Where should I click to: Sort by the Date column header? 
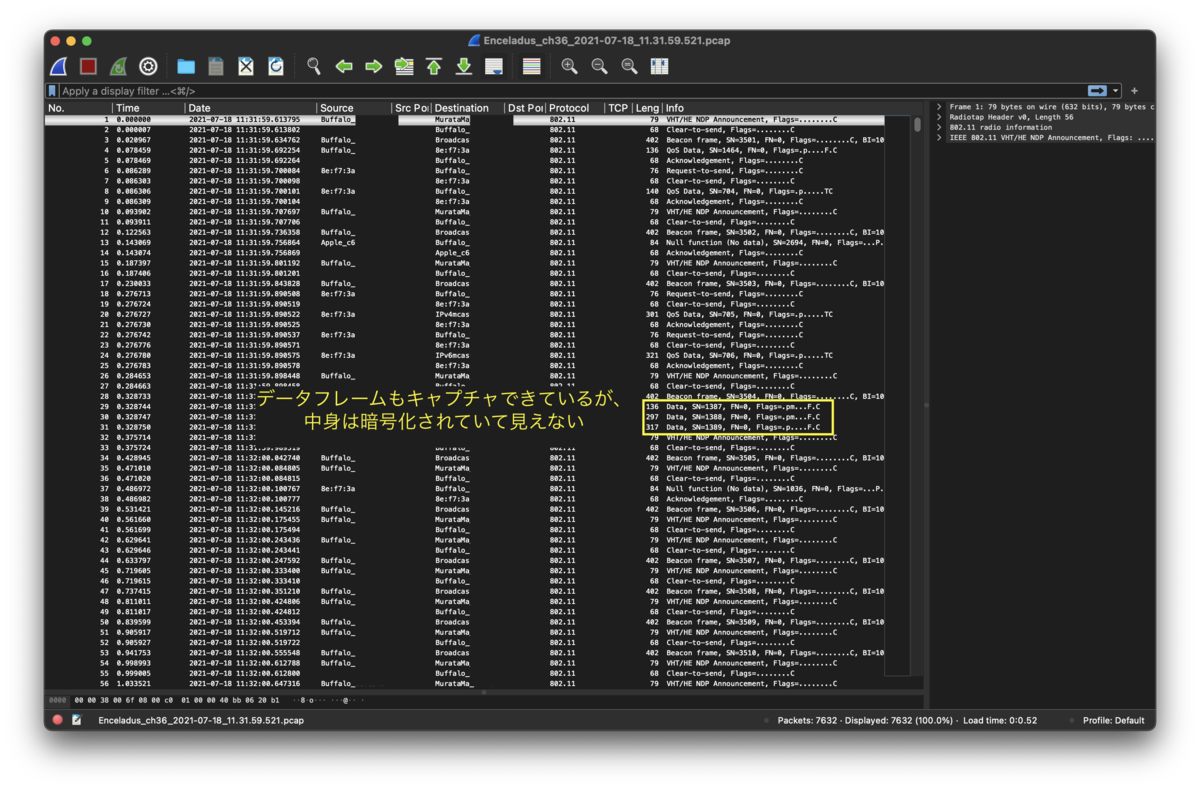coord(251,108)
